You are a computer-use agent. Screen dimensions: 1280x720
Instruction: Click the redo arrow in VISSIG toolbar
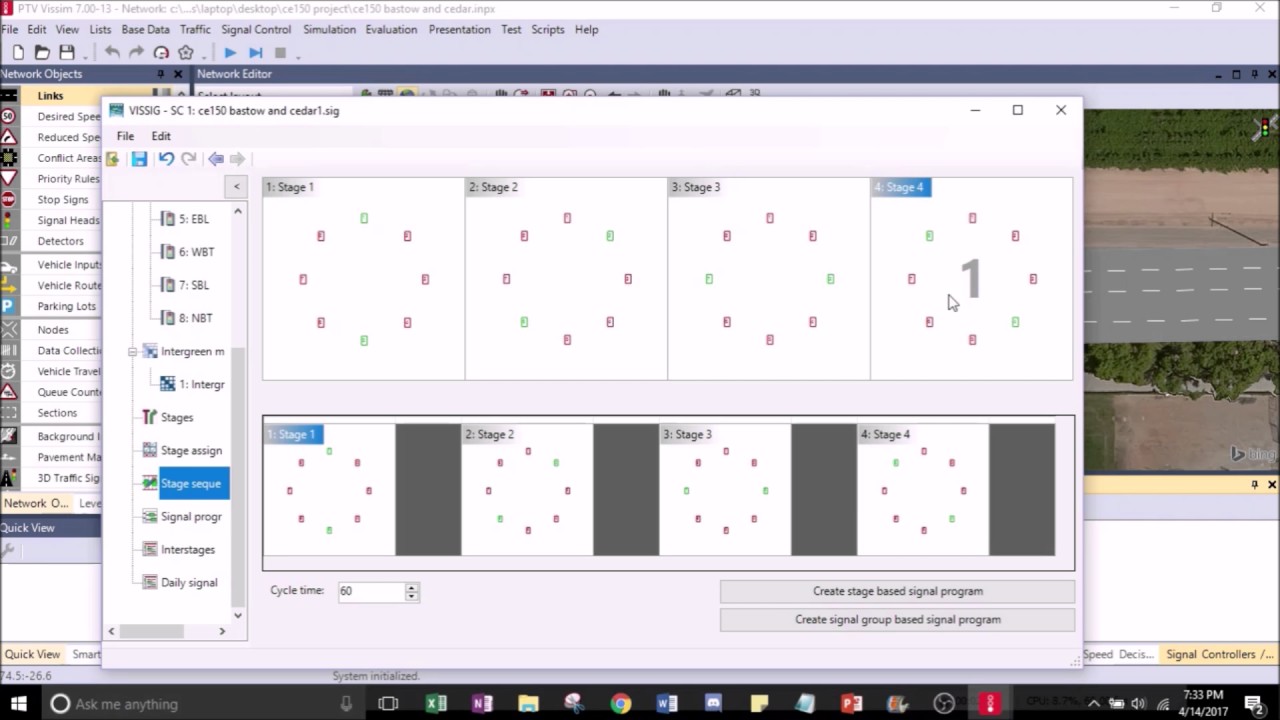(x=188, y=159)
